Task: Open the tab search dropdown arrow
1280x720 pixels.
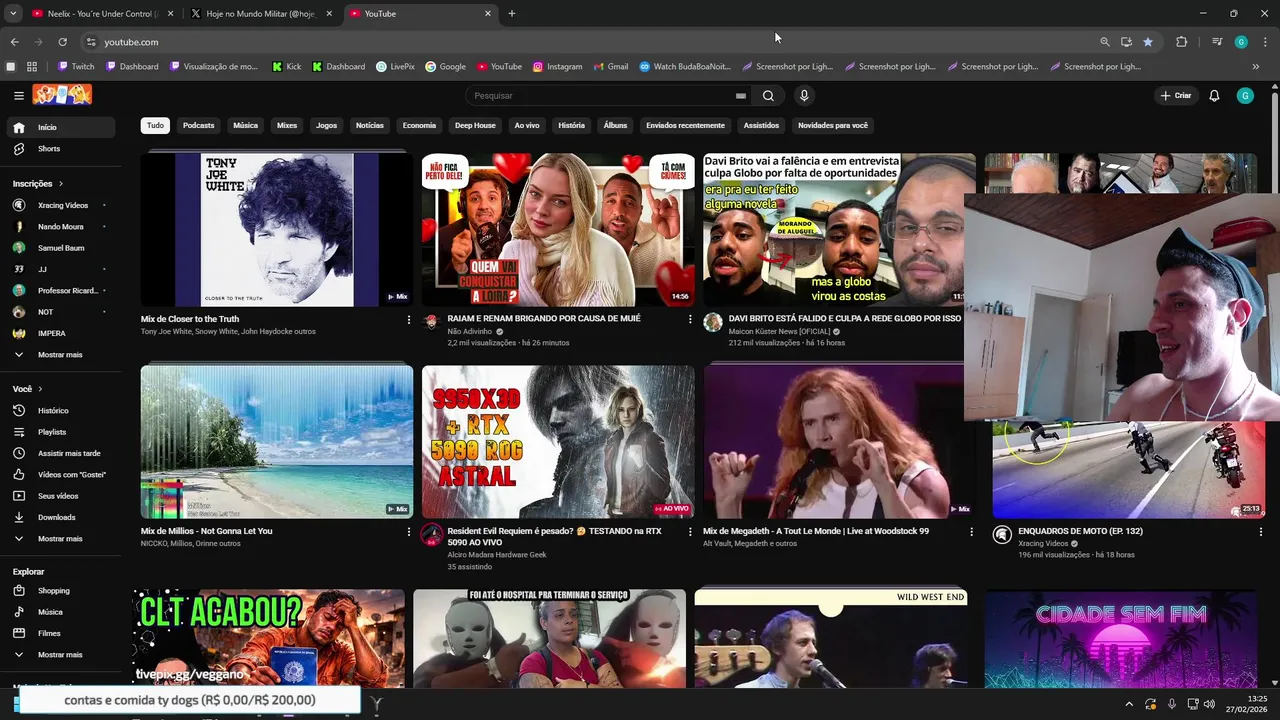Action: pyautogui.click(x=13, y=14)
